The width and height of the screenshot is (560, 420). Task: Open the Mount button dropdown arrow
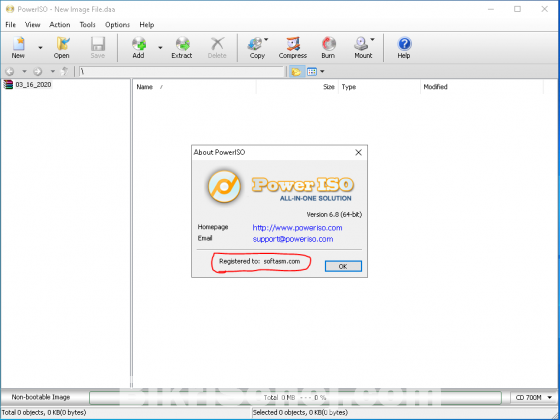coord(372,40)
